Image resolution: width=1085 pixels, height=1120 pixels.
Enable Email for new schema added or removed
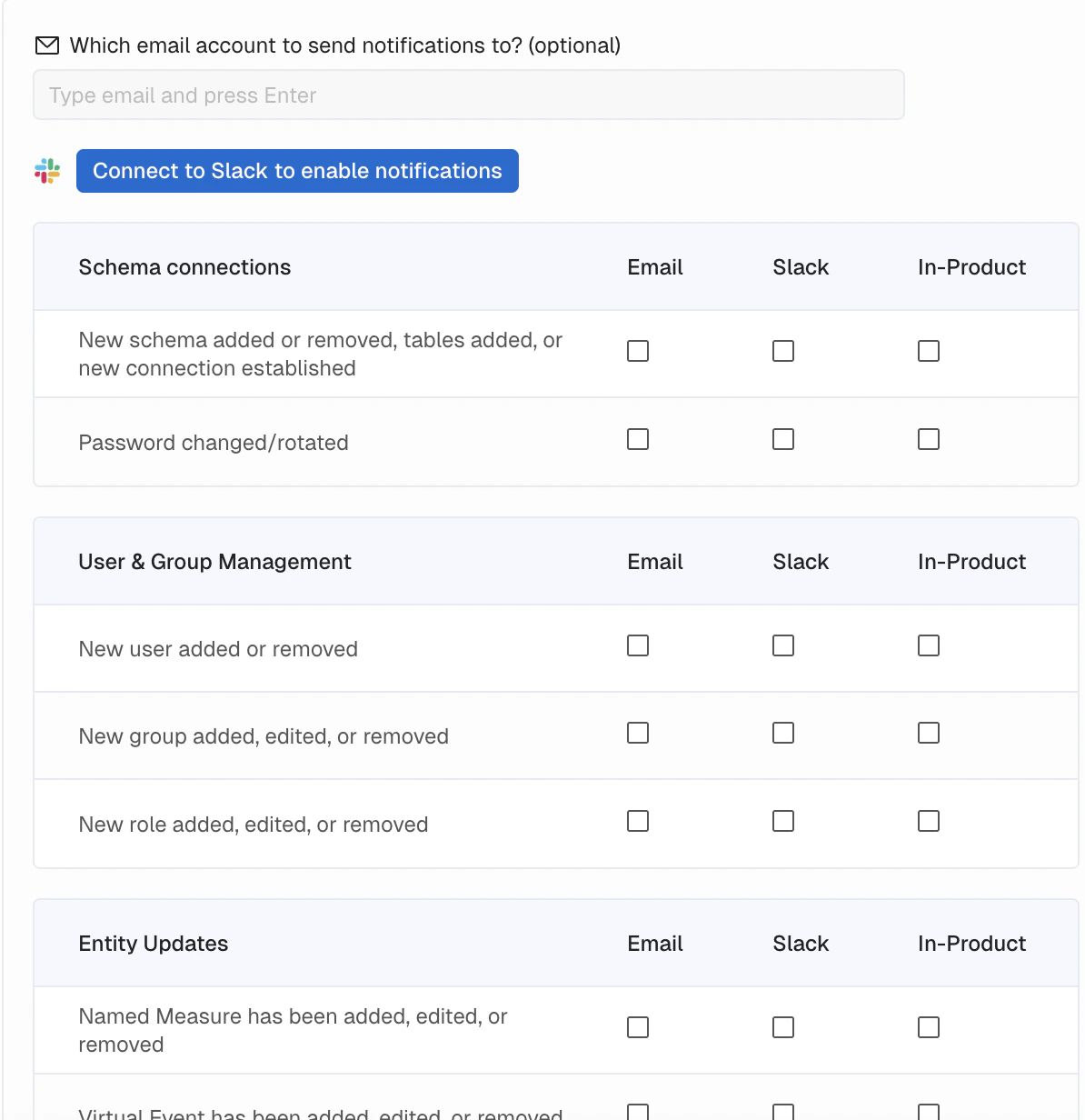638,351
